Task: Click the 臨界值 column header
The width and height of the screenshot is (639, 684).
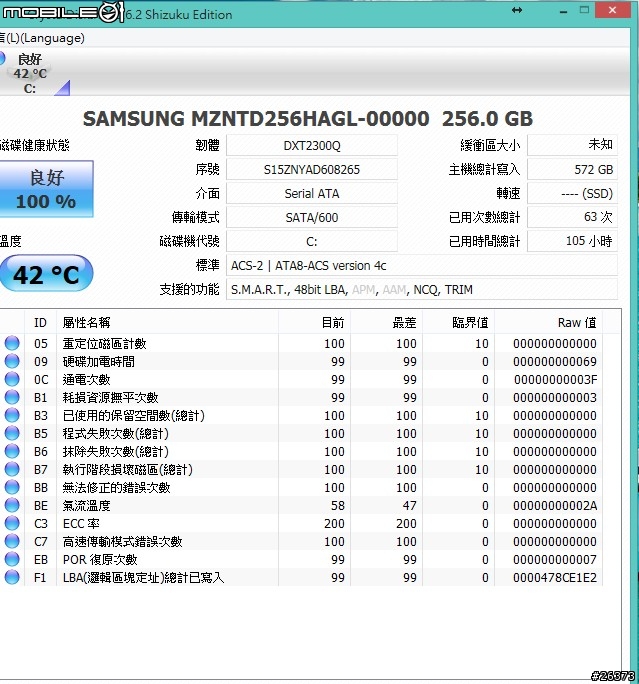Action: [458, 322]
